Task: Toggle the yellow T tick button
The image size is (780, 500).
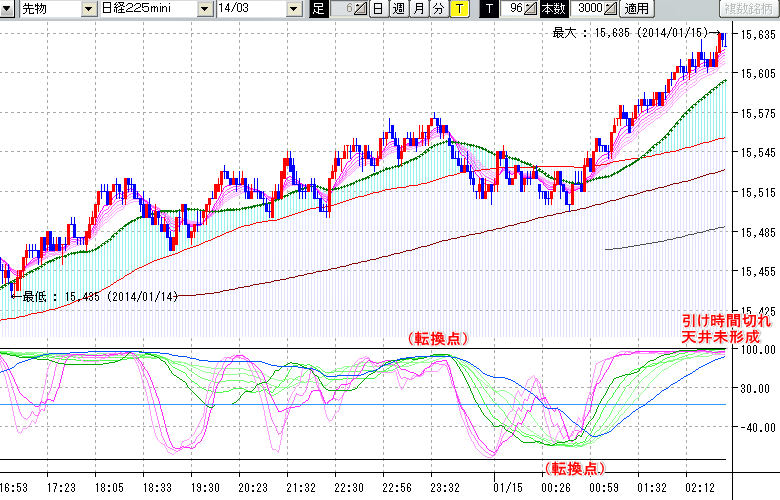Action: tap(458, 9)
